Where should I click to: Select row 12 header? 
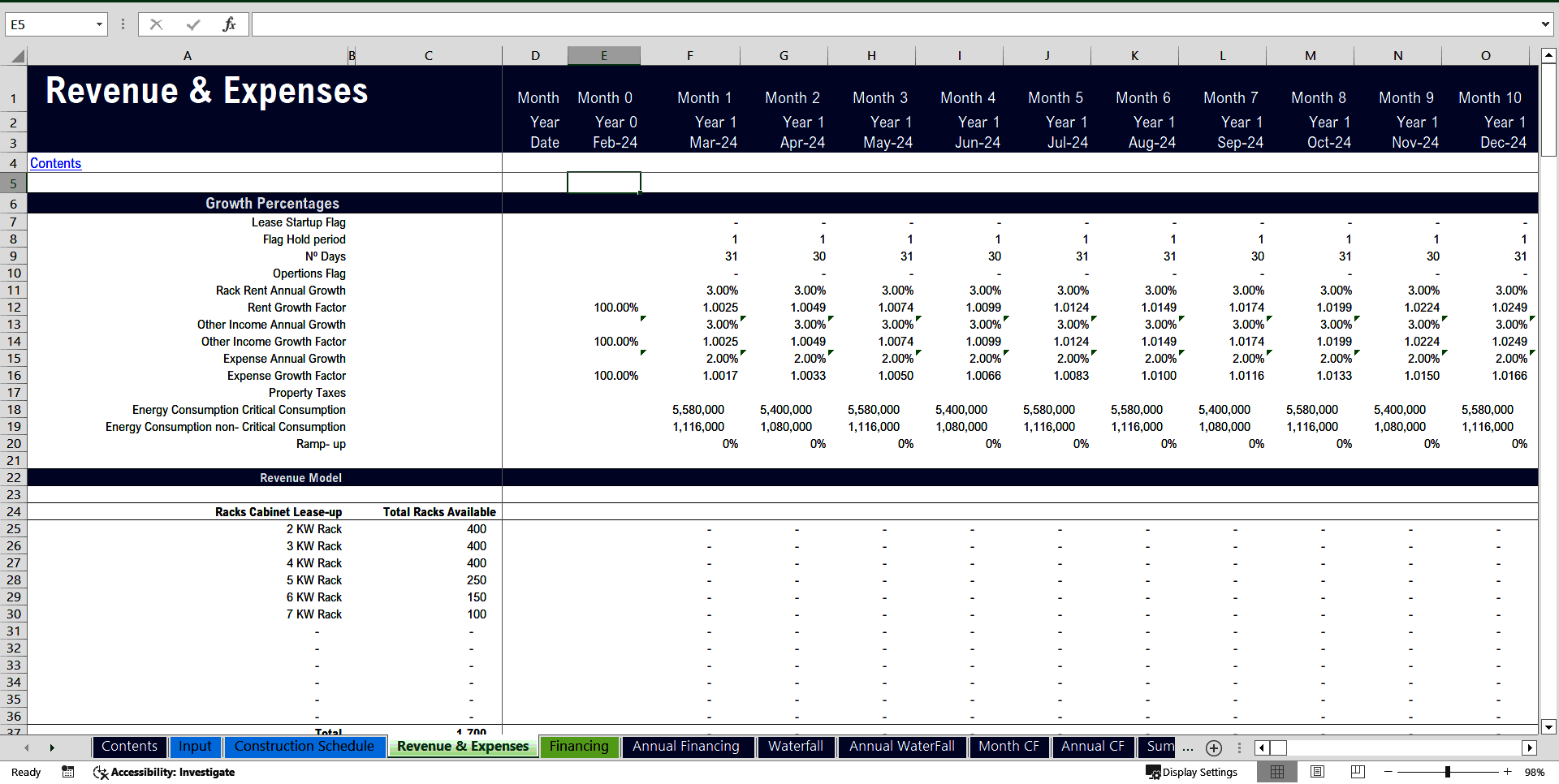14,308
